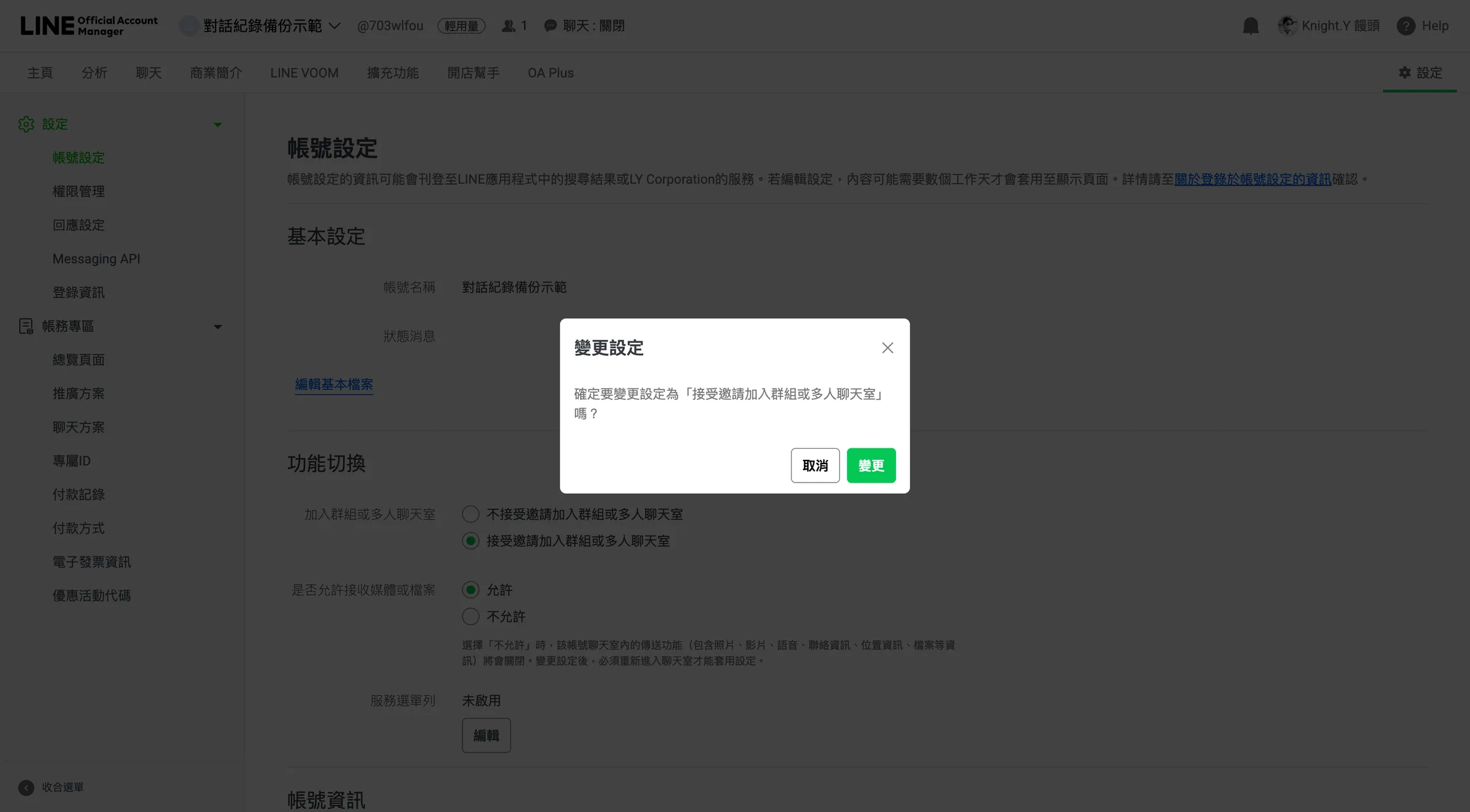This screenshot has width=1470, height=812.
Task: Click 編輯基本檔案 link
Action: pyautogui.click(x=334, y=385)
